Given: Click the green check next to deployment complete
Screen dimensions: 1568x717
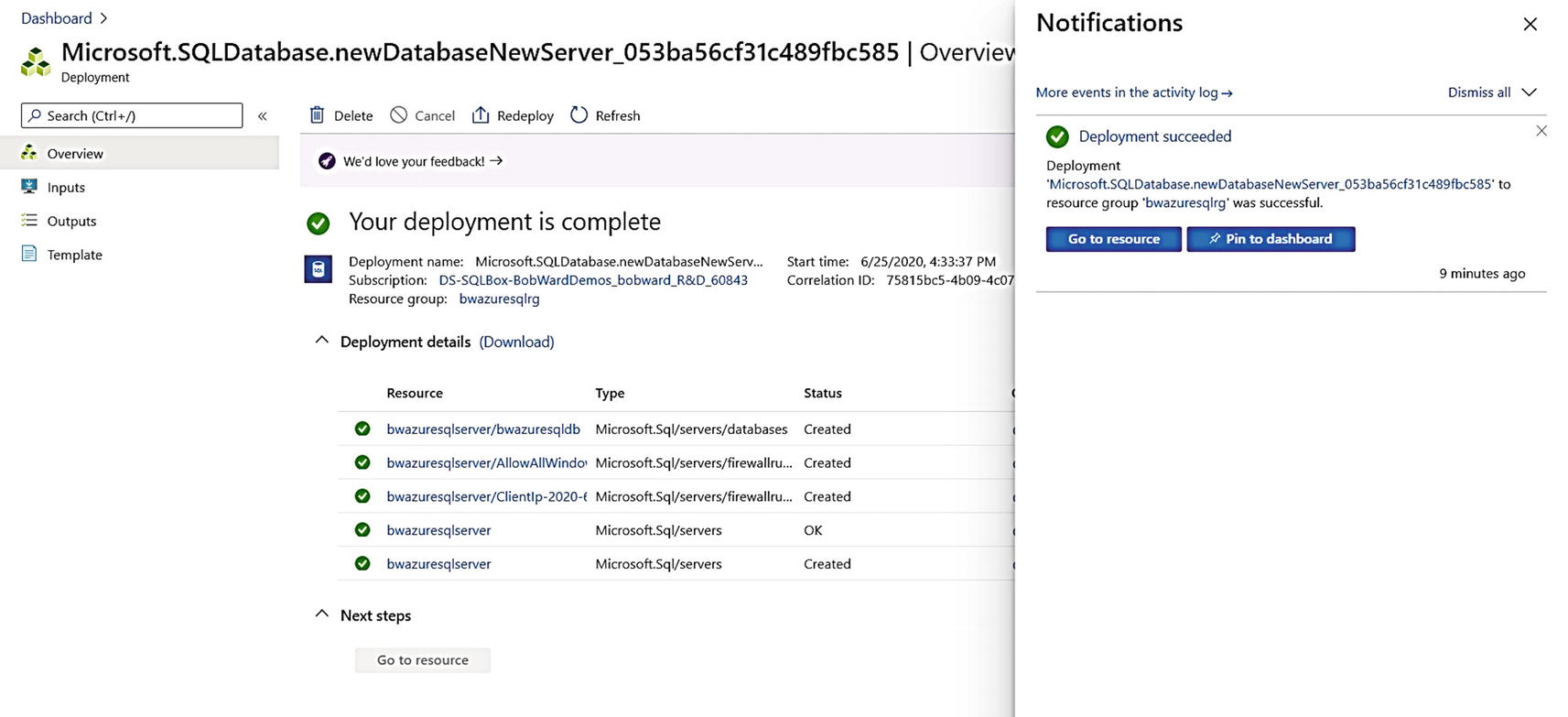Looking at the screenshot, I should pos(319,223).
